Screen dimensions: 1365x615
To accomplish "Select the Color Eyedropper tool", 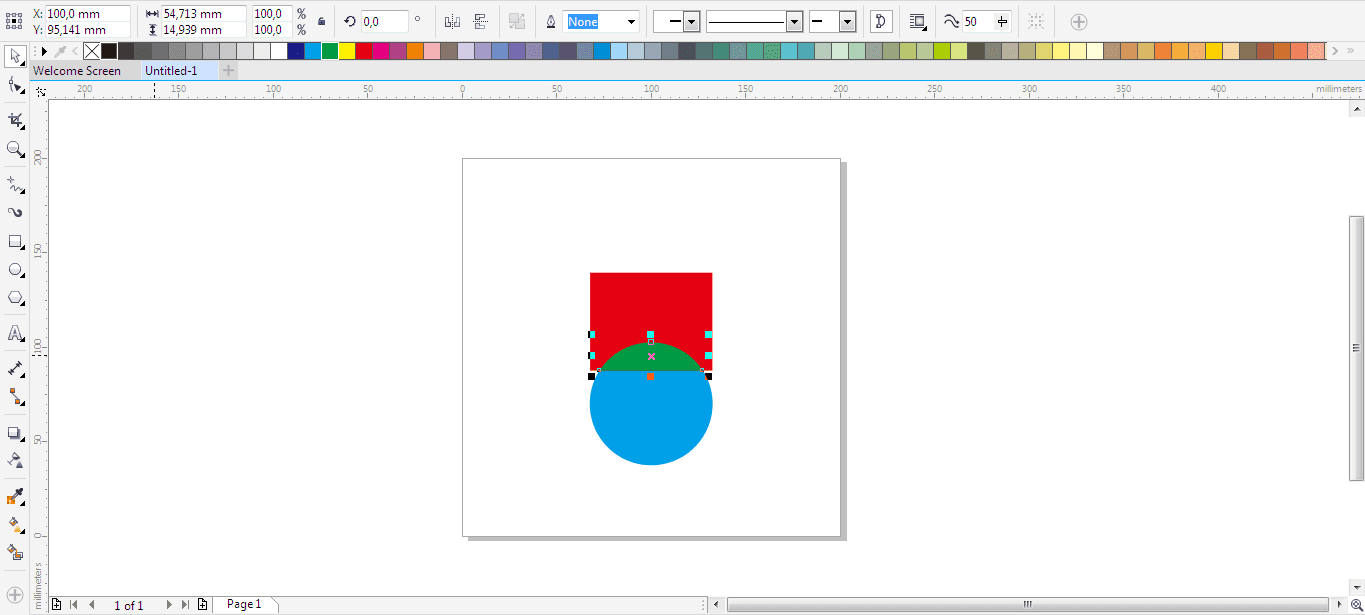I will pyautogui.click(x=15, y=496).
